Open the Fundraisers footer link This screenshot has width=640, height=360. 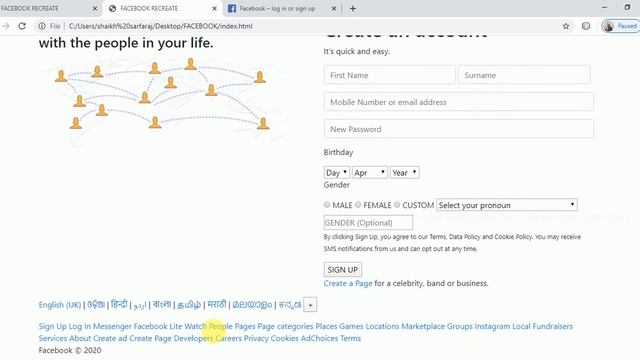pyautogui.click(x=553, y=326)
